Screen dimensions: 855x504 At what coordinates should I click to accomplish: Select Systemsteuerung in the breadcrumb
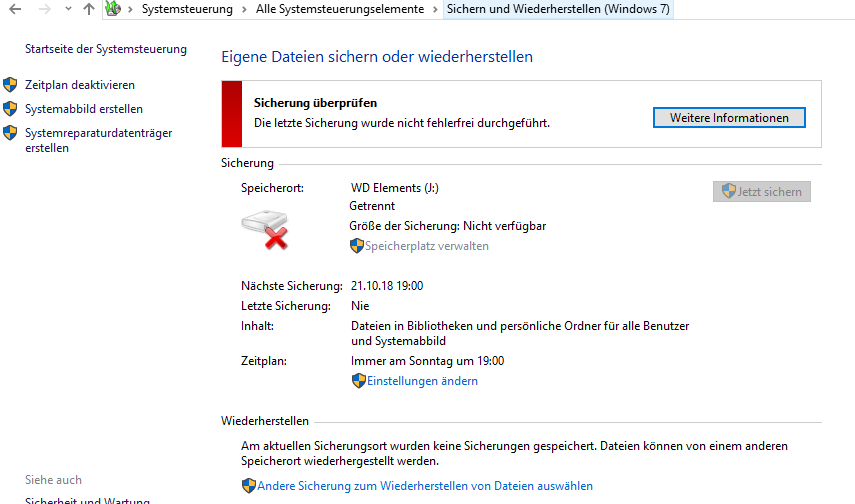point(187,9)
